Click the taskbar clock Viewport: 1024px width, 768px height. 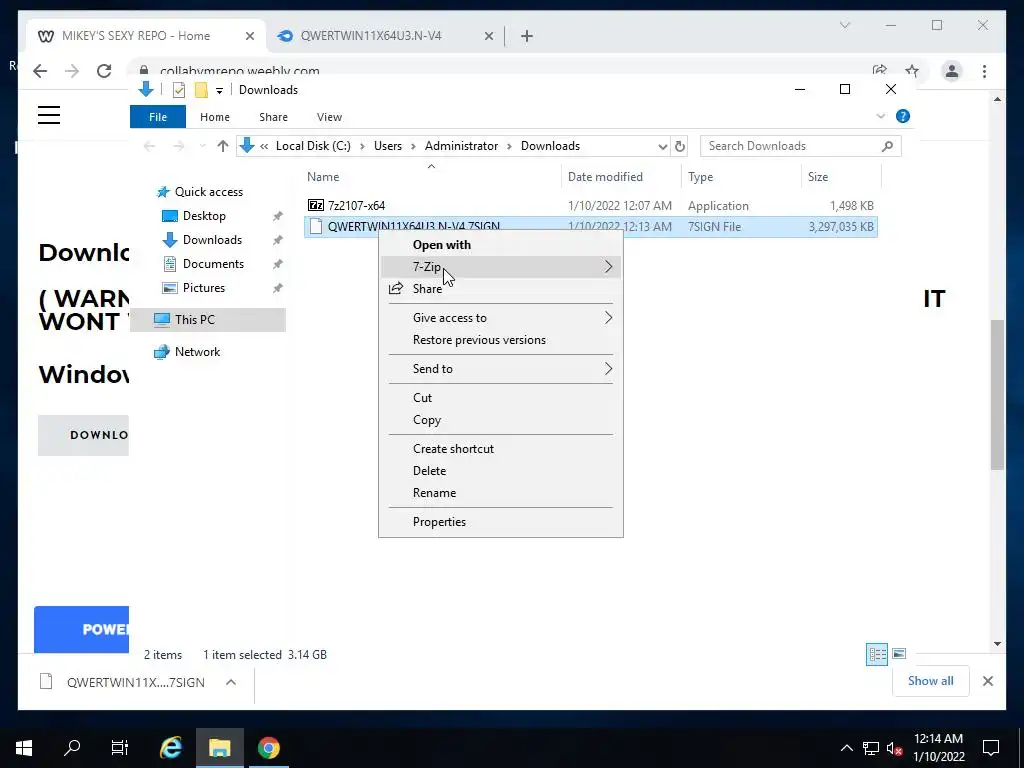(x=938, y=748)
